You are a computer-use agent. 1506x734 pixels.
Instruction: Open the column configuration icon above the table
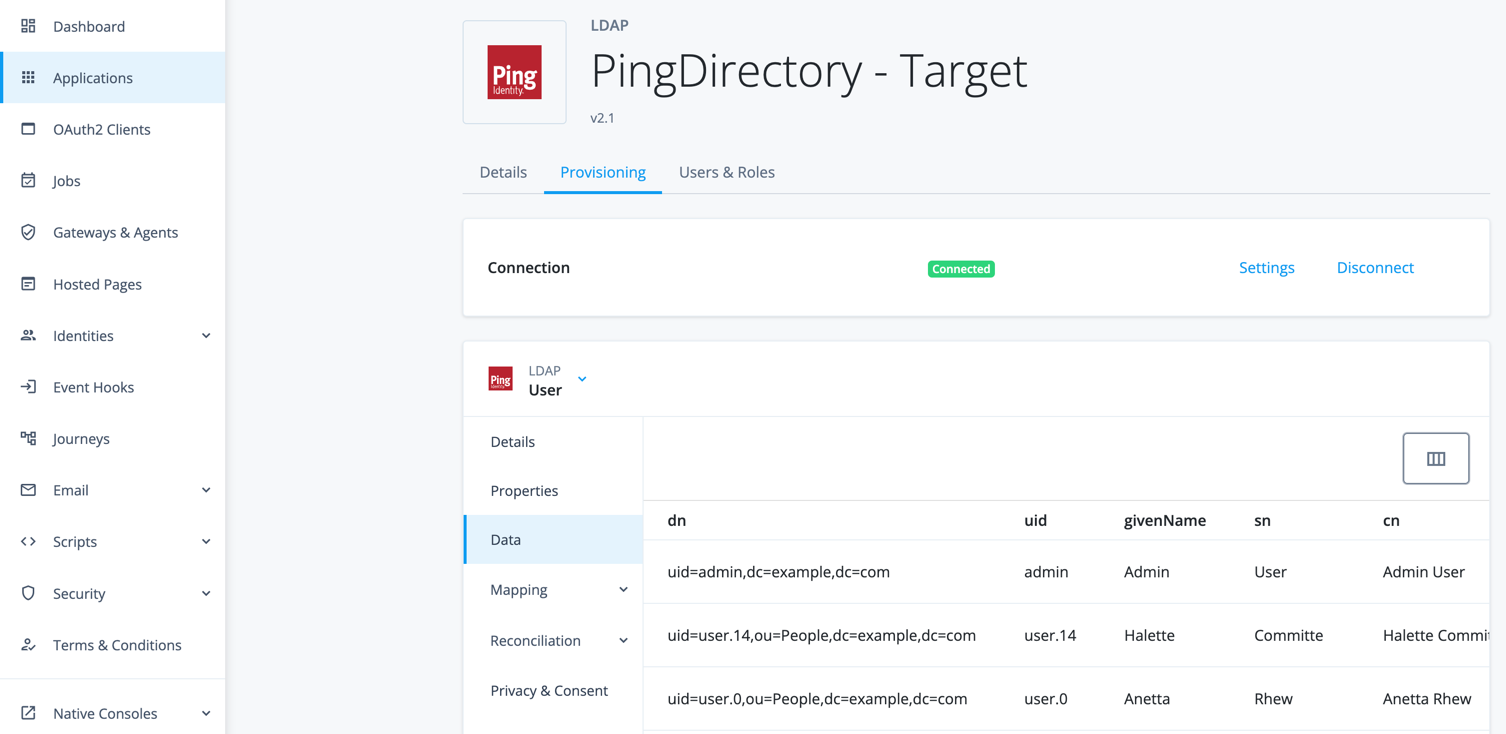(1436, 458)
